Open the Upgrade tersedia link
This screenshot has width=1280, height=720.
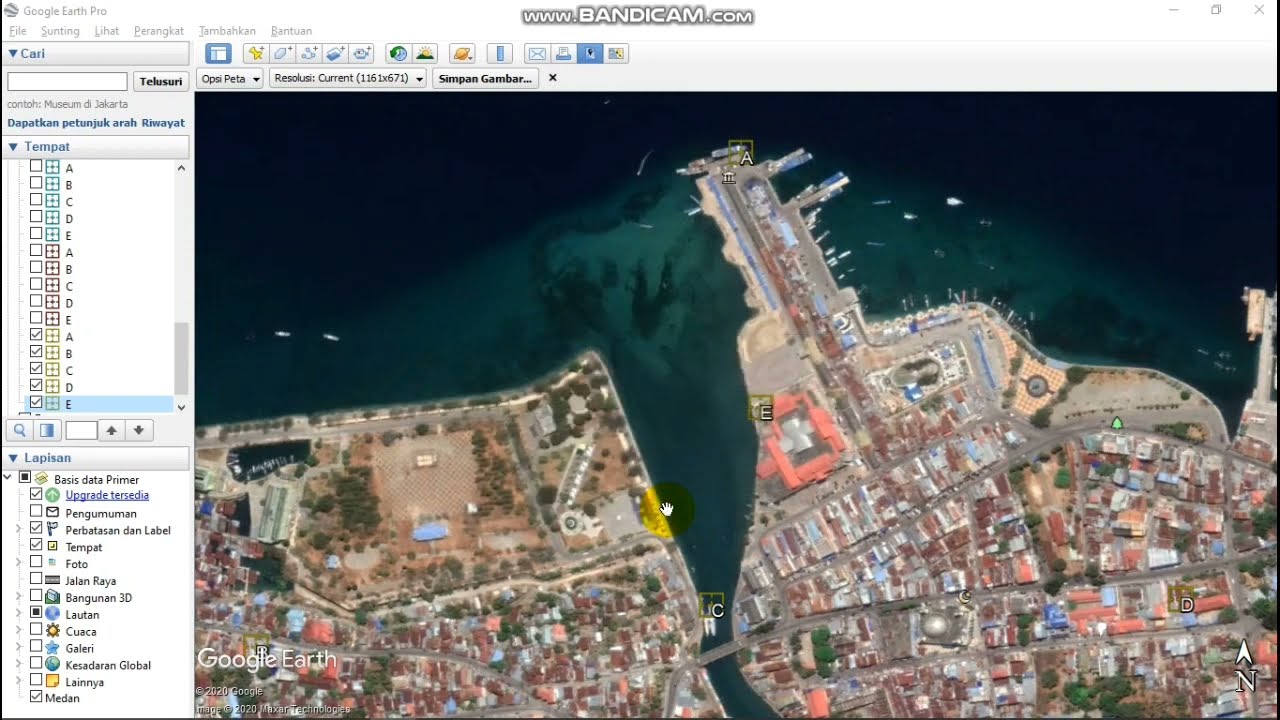107,495
